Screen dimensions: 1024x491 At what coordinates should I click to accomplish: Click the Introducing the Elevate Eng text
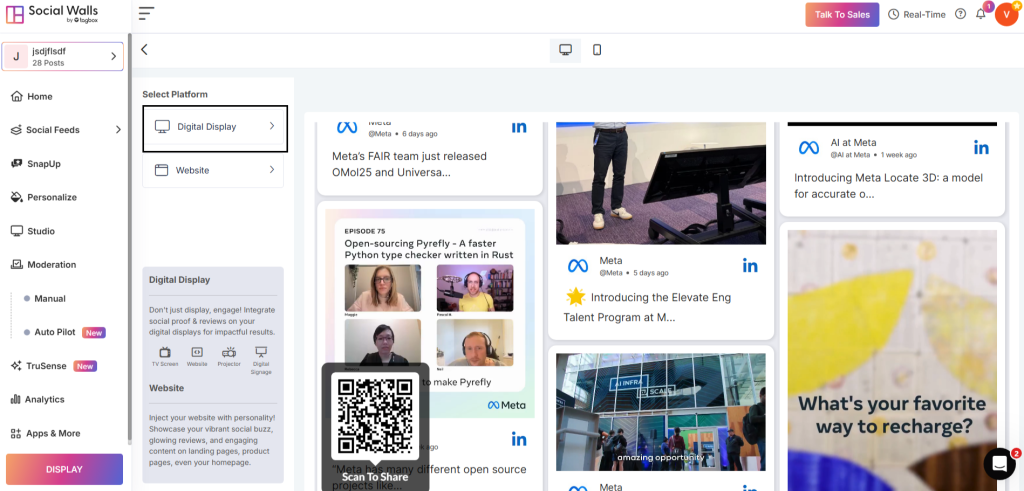coord(647,307)
